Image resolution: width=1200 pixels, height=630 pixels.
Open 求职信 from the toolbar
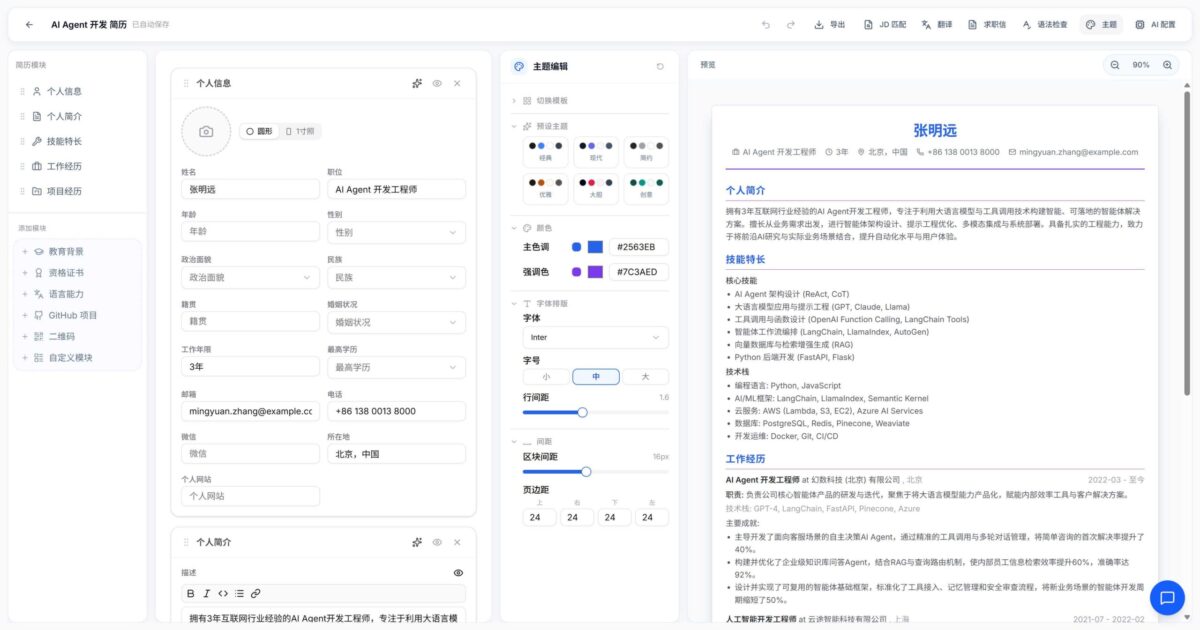tap(987, 25)
